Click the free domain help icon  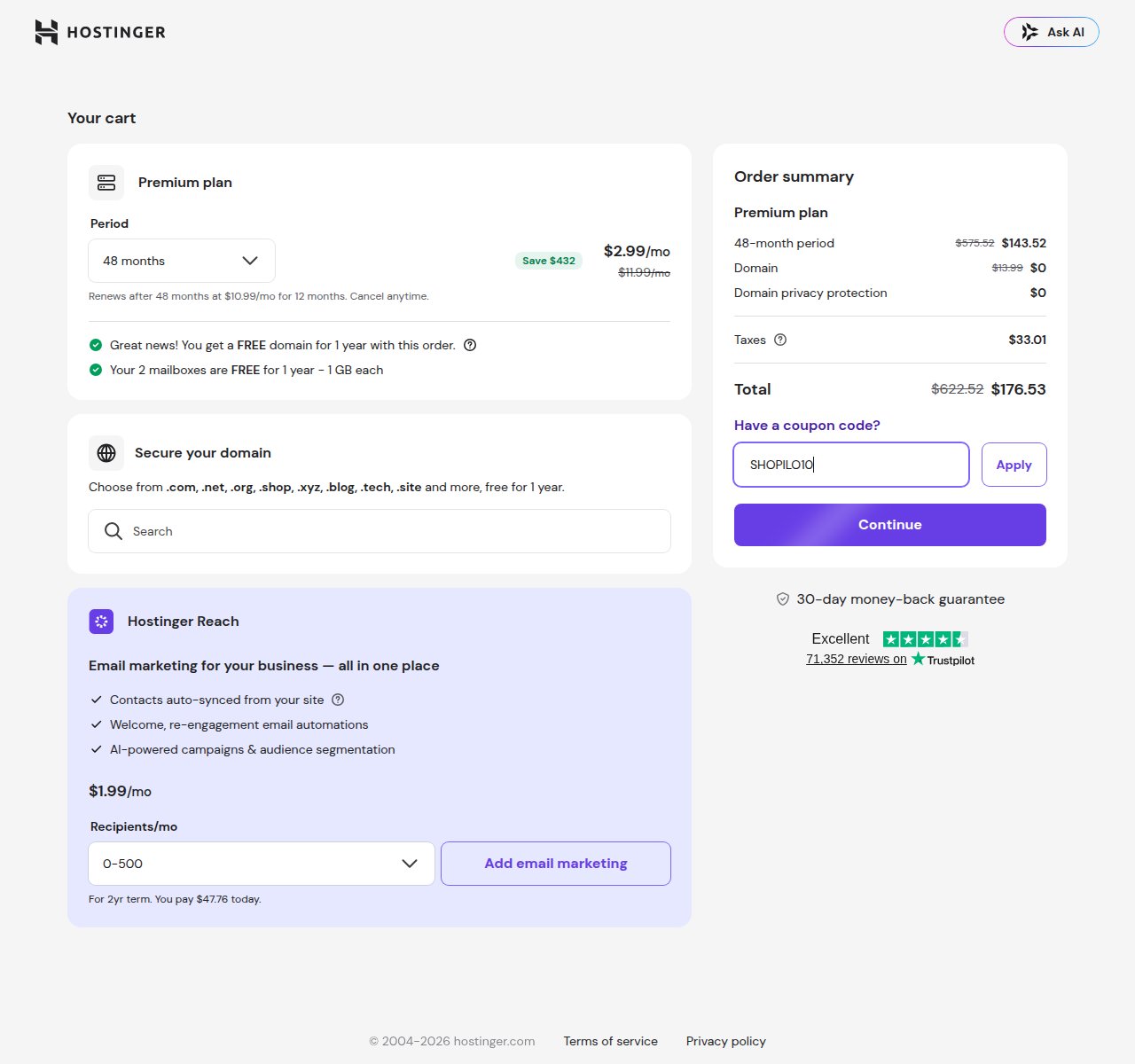[x=470, y=345]
